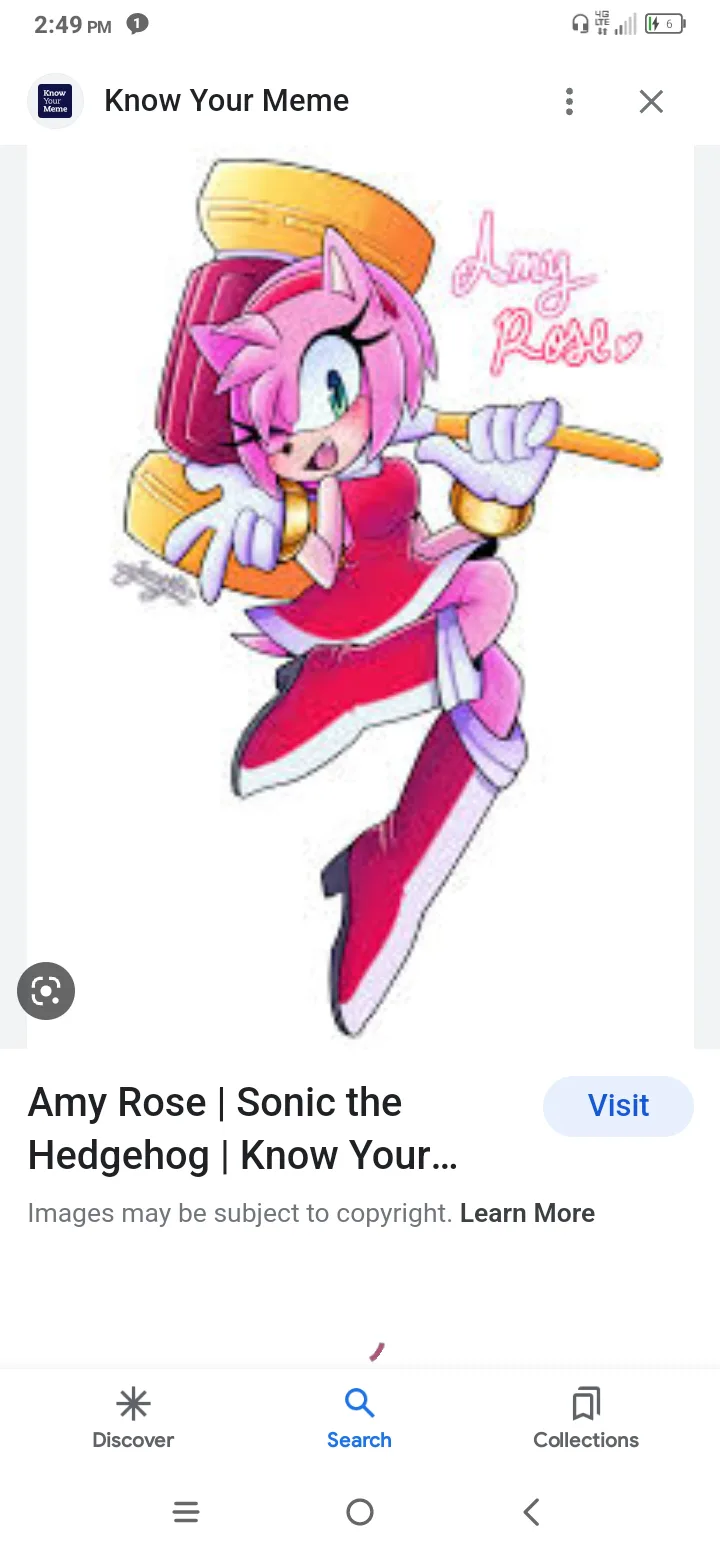Switch to the Discover tab
Screen dimensions: 720x1560
click(133, 1418)
